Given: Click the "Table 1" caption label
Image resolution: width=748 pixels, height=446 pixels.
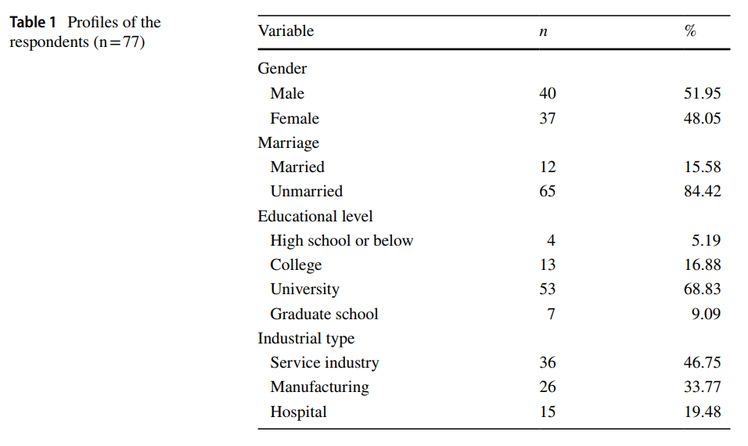Looking at the screenshot, I should (x=35, y=23).
